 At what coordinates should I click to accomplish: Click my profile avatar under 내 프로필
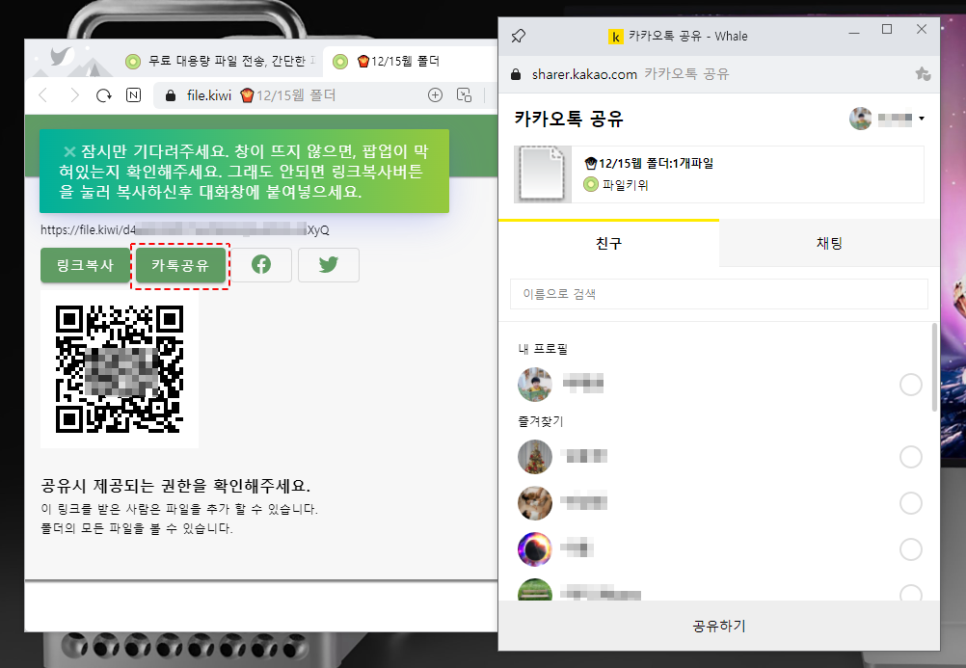click(535, 385)
